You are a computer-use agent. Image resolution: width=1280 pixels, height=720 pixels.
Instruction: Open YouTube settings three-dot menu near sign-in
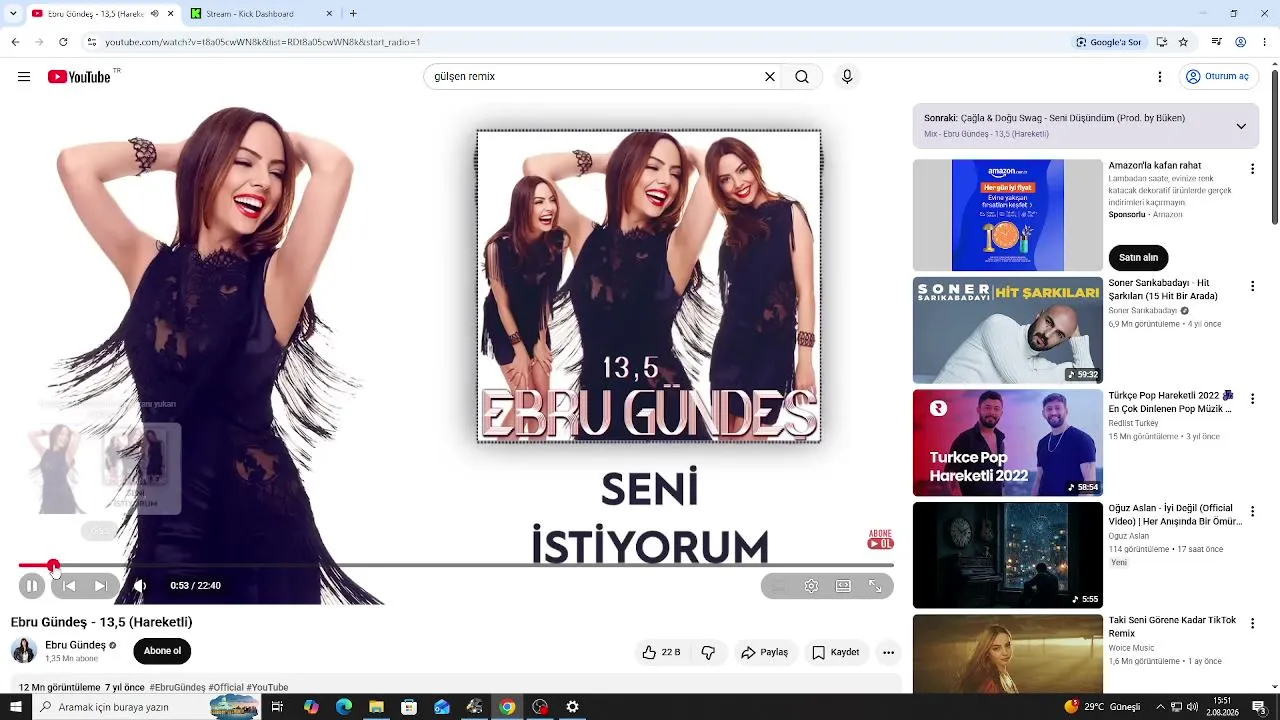[x=1160, y=77]
